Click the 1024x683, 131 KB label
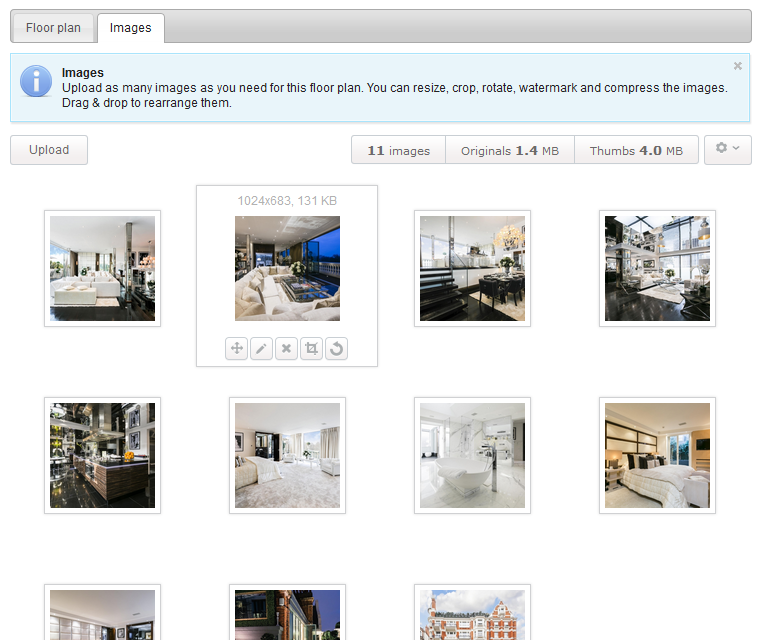Screen dimensions: 760x640 click(x=287, y=201)
